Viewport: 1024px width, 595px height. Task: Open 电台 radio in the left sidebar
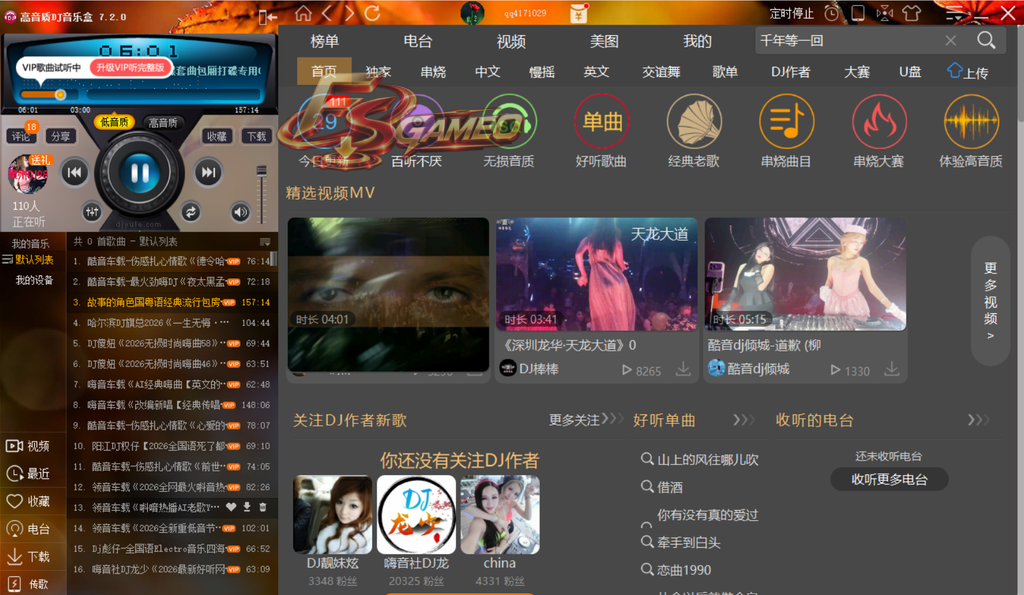point(27,529)
